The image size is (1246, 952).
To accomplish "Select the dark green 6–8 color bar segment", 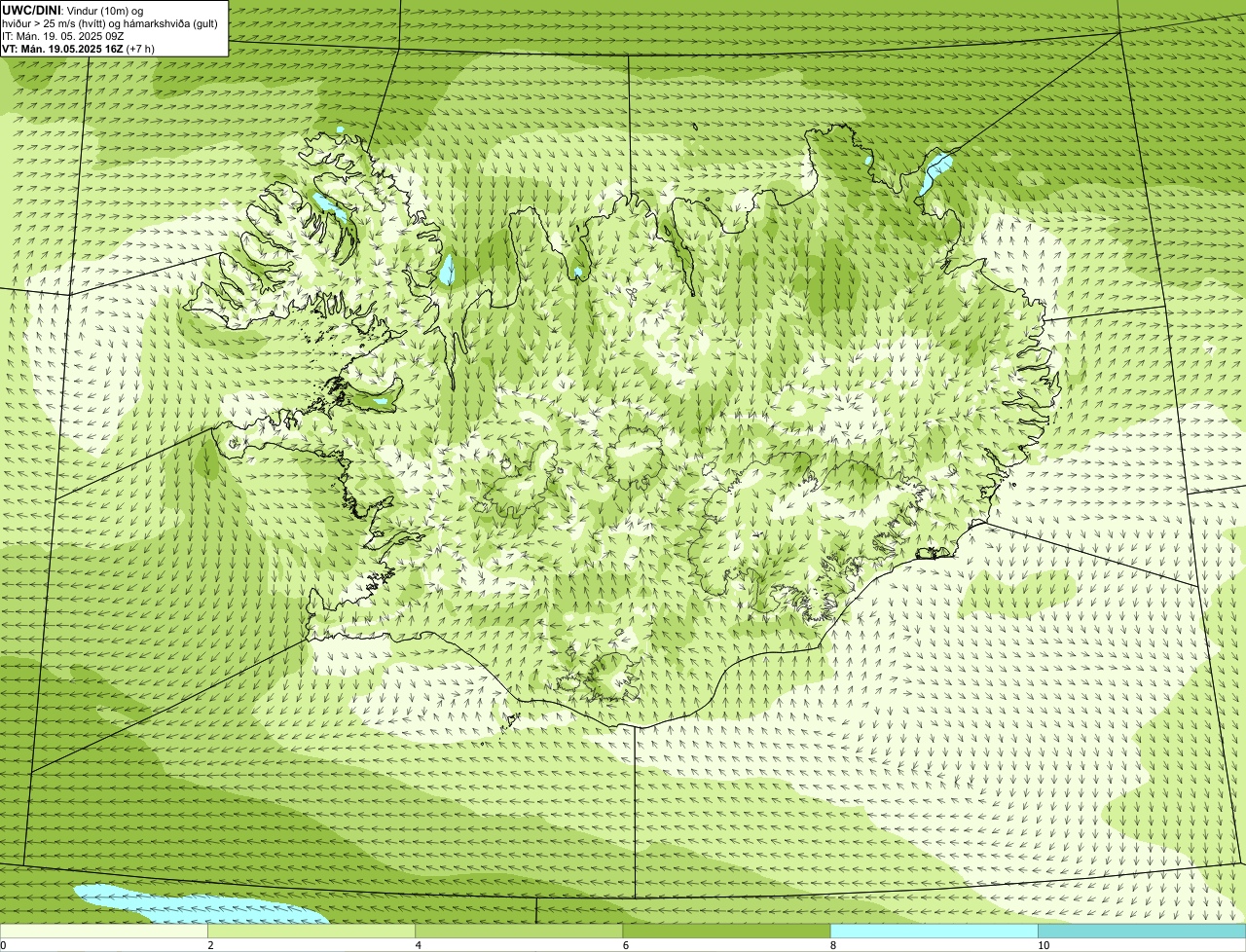I will [x=726, y=932].
